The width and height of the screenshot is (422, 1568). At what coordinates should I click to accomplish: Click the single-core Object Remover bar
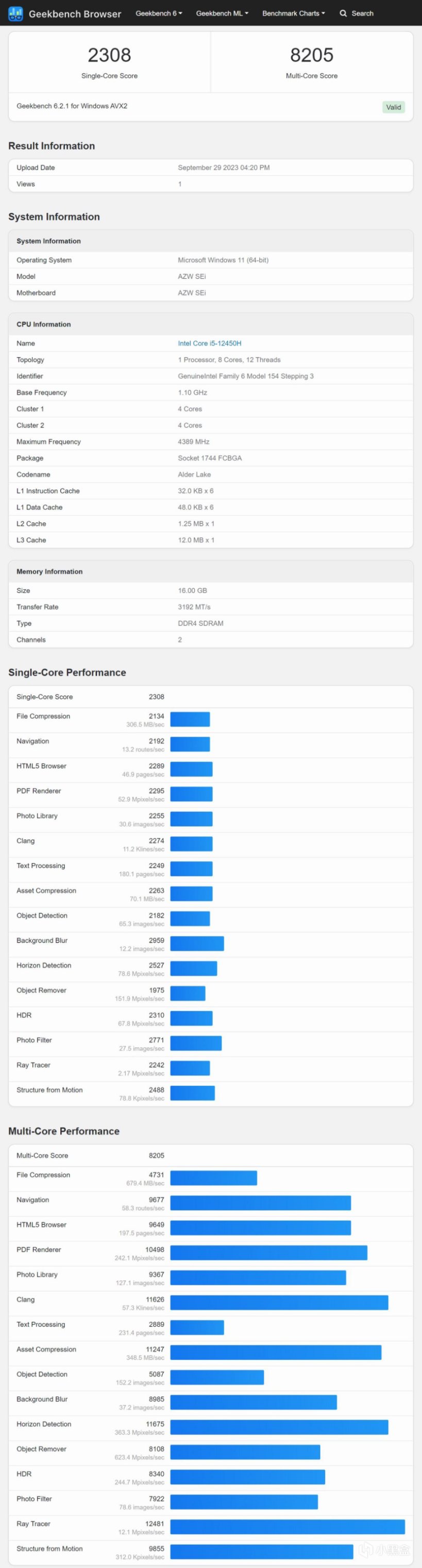(188, 994)
